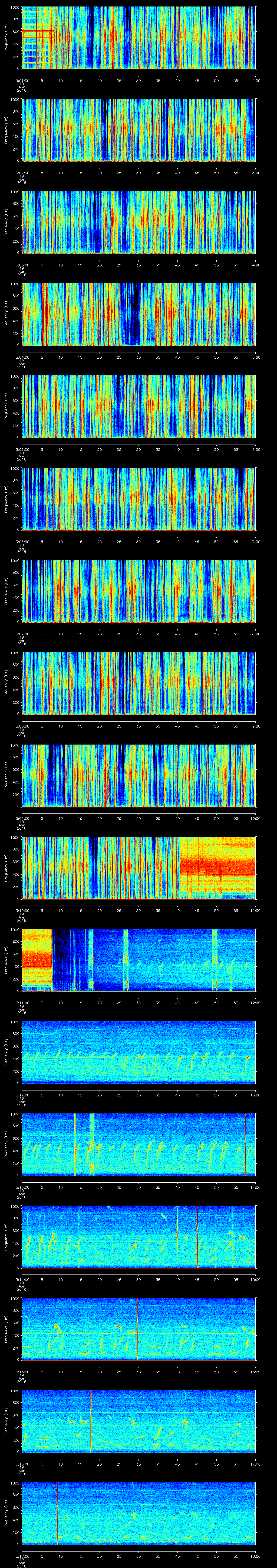Screen dimensions: 277x1568
Task: Click the spectrogram panel starting at 3:10:00
Action: pyautogui.click(x=139, y=868)
